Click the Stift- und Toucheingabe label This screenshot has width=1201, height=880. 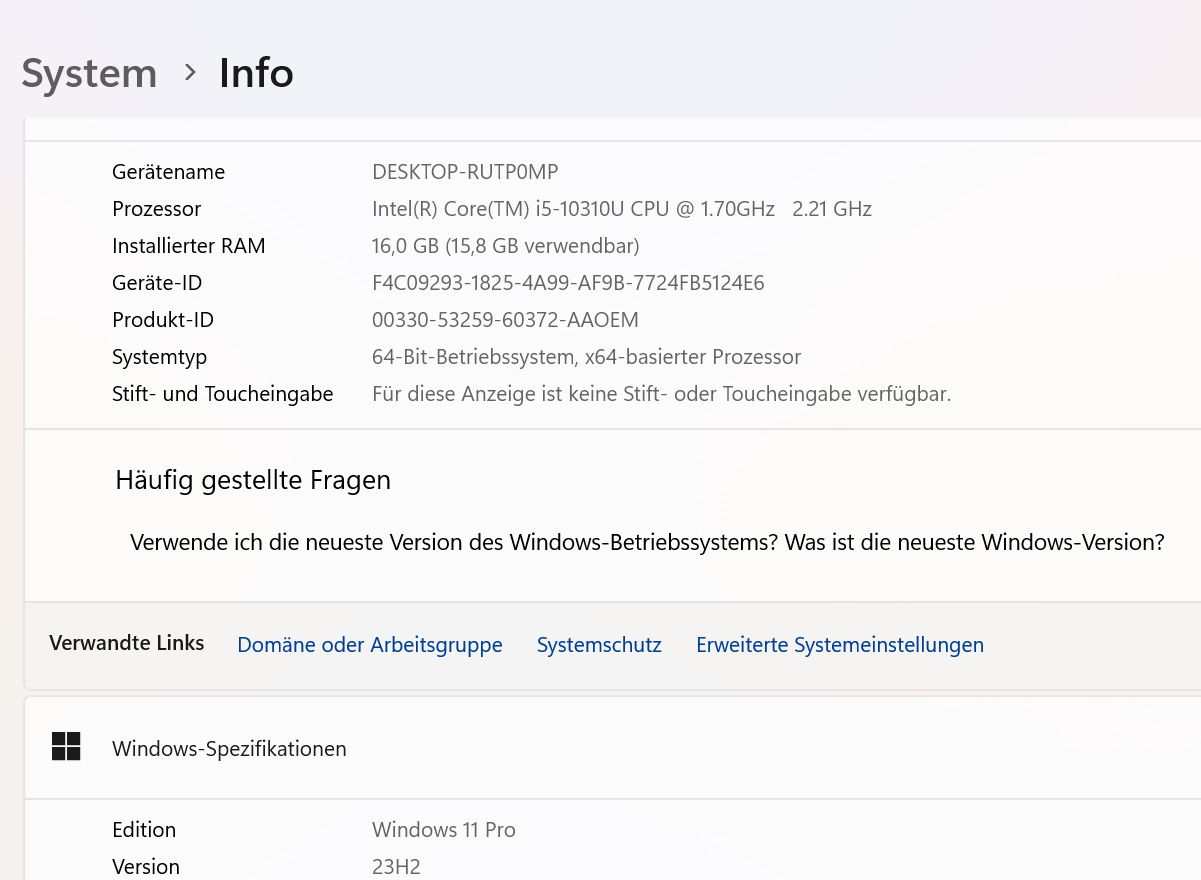pyautogui.click(x=222, y=394)
